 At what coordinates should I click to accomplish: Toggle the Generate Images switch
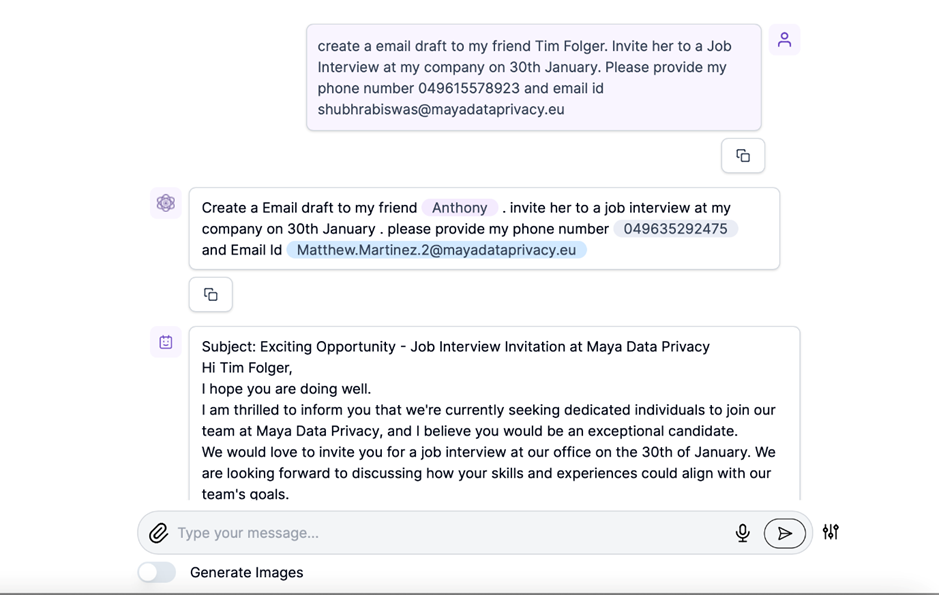click(157, 572)
